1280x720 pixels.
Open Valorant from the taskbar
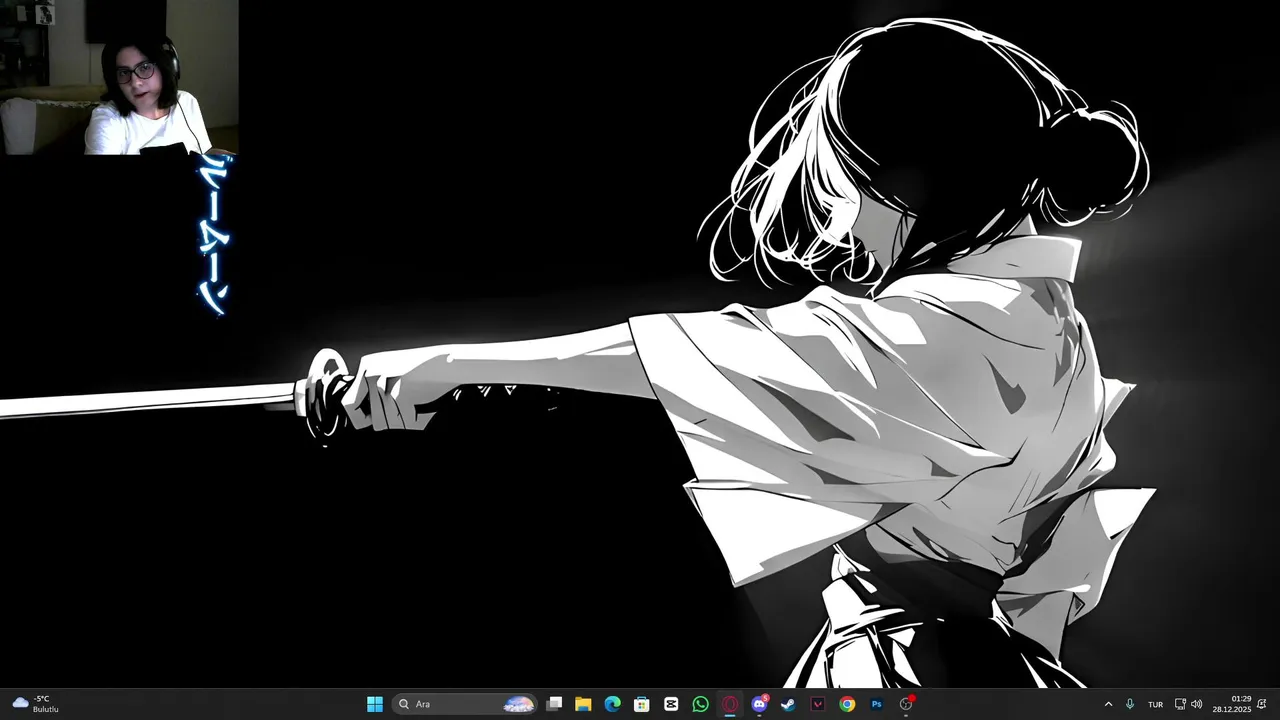(x=818, y=704)
